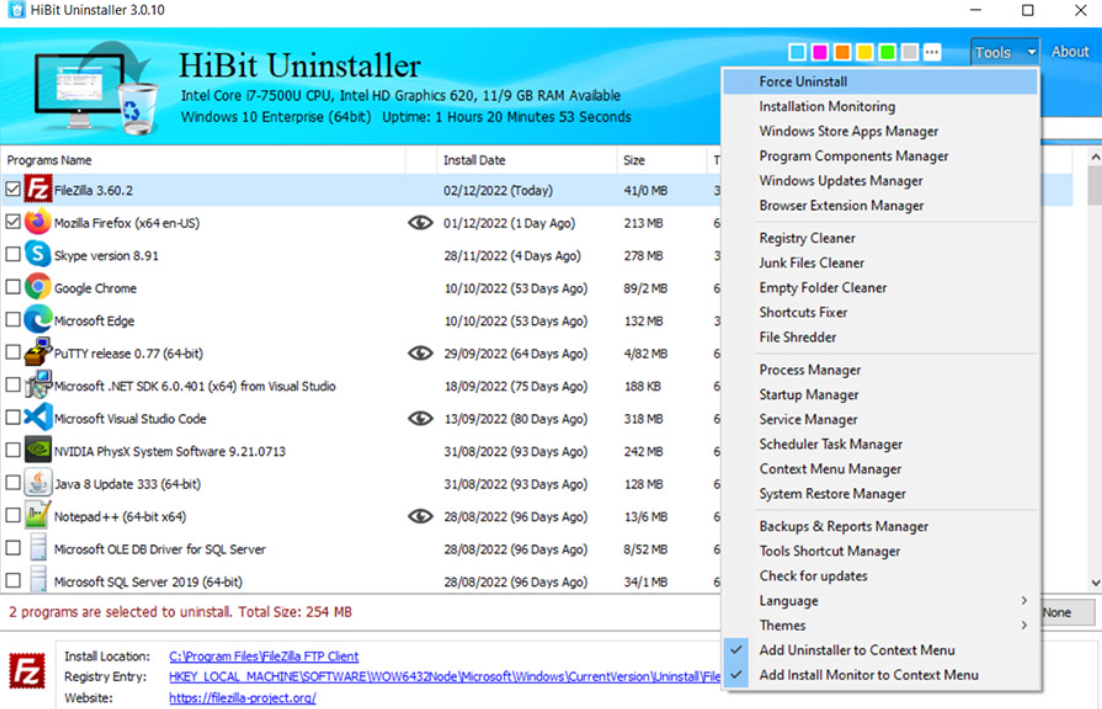Check the Notepad++ checkbox

point(13,515)
